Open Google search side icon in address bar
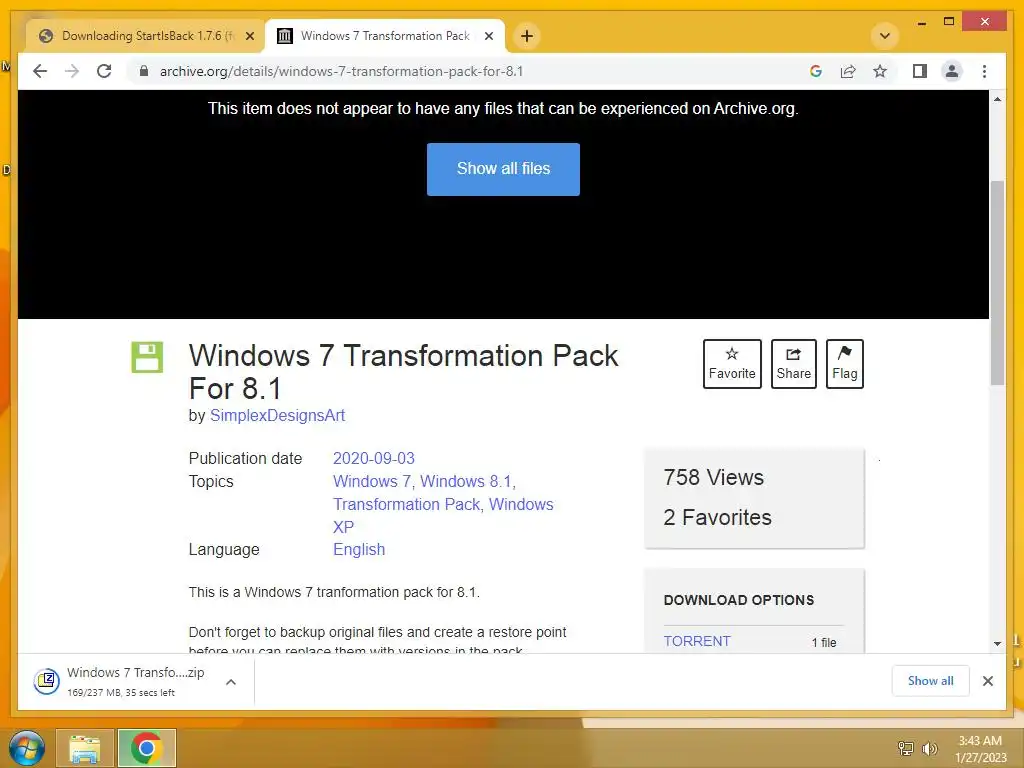 816,71
